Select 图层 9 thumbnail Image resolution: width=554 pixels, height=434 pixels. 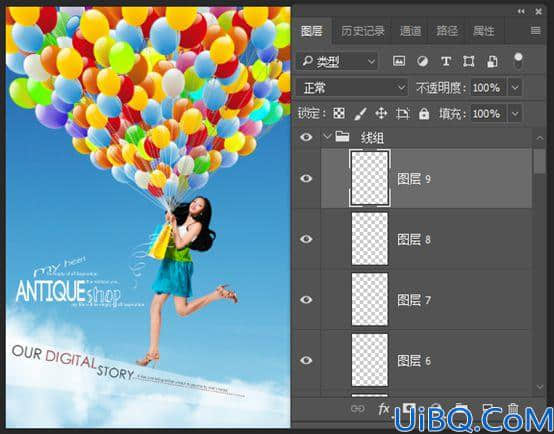(370, 178)
